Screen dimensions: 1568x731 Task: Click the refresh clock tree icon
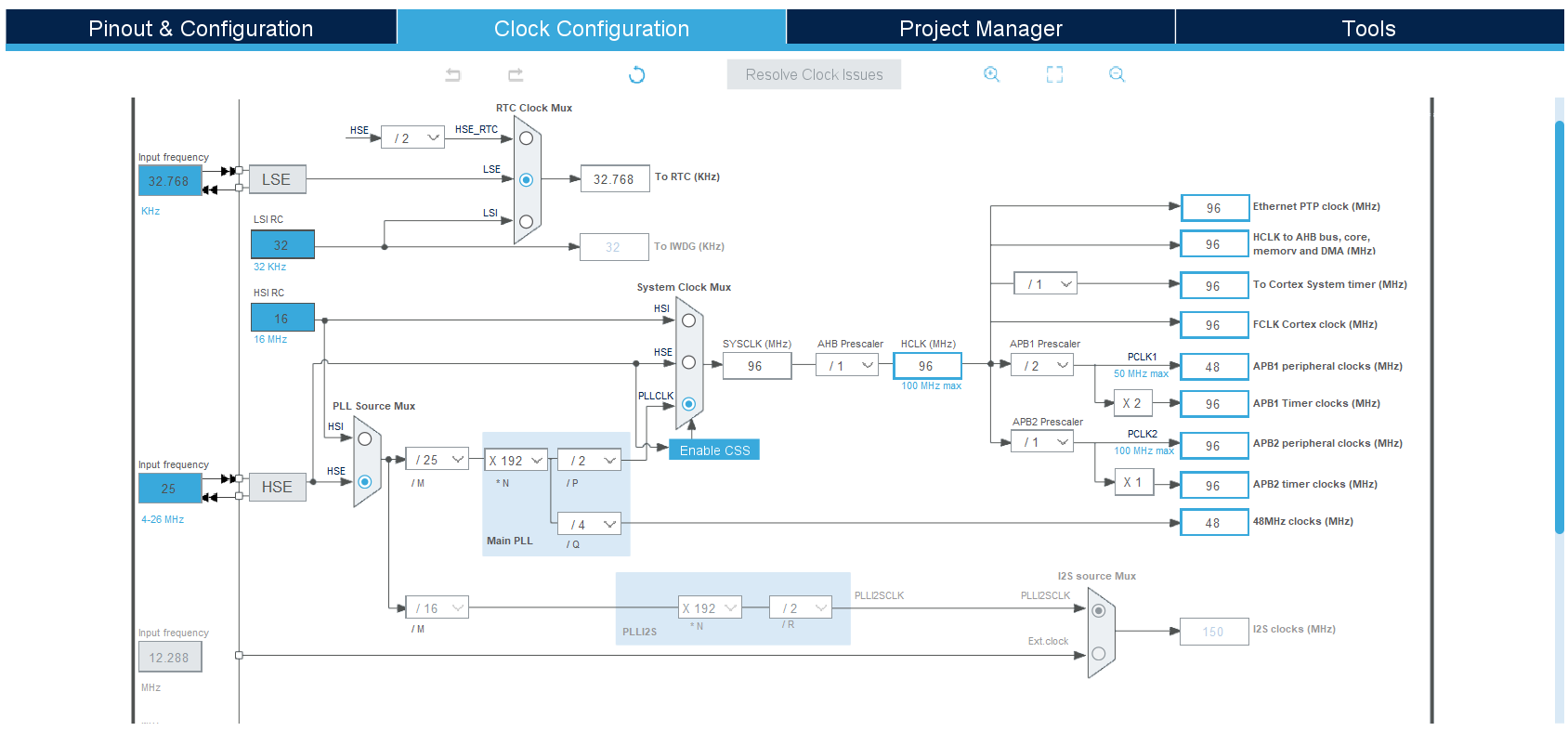click(637, 74)
